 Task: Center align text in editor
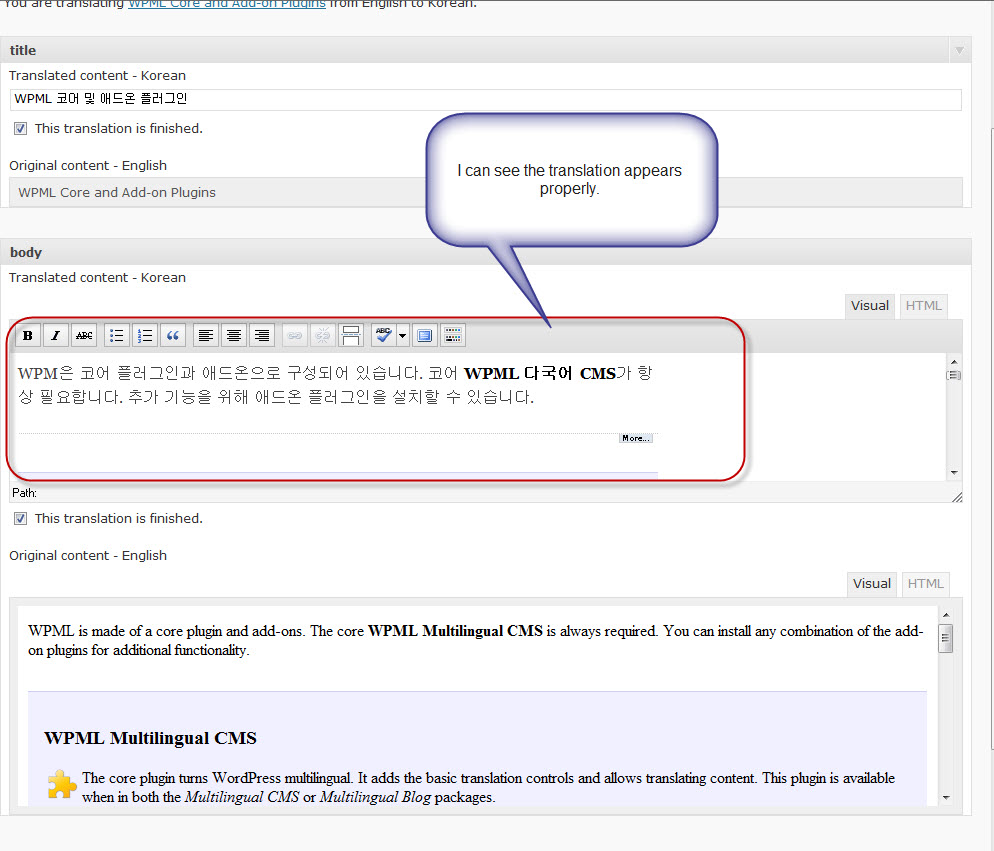point(233,335)
